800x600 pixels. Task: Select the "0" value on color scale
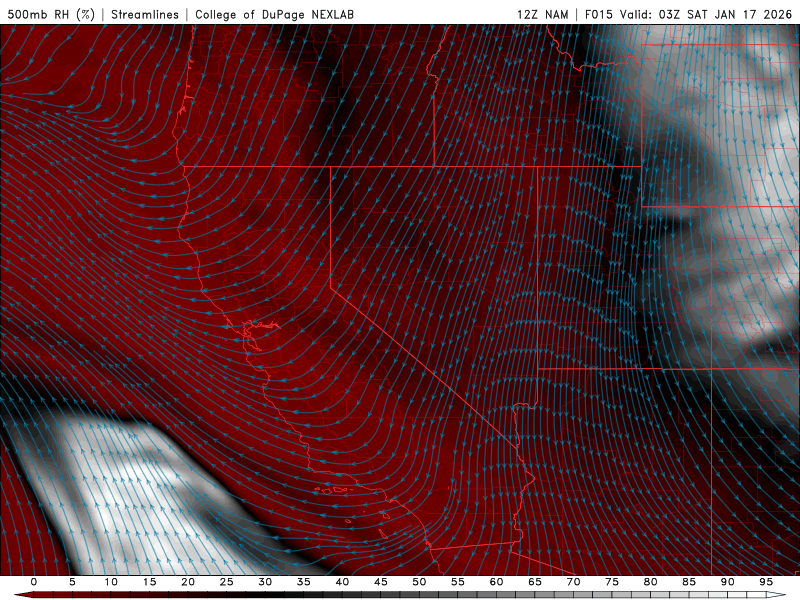click(34, 582)
